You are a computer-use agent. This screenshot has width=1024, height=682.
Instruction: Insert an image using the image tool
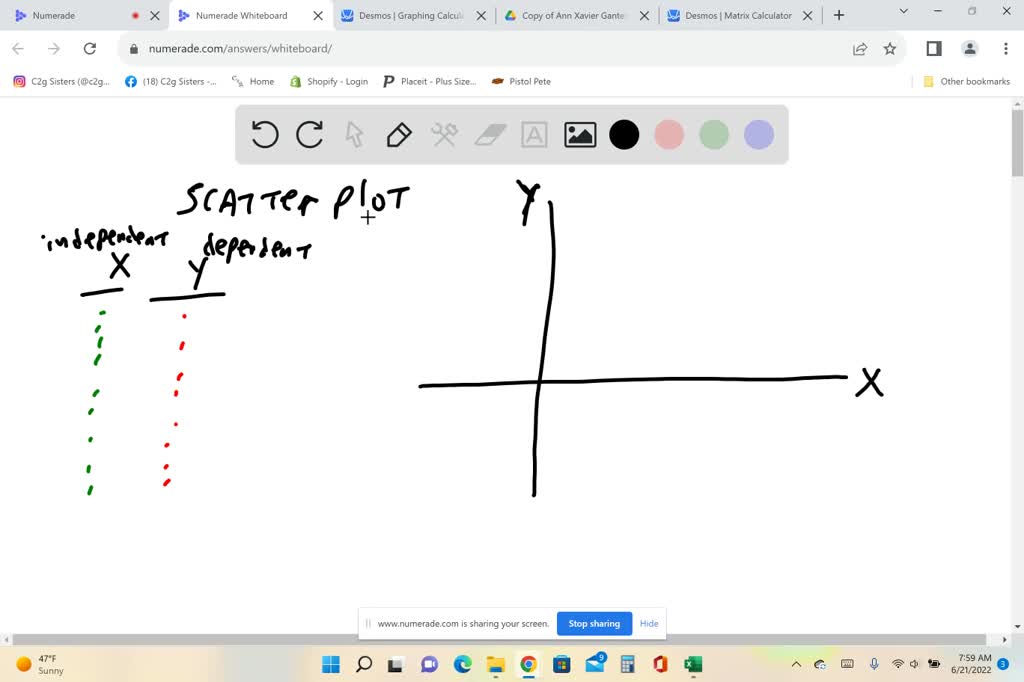point(579,134)
